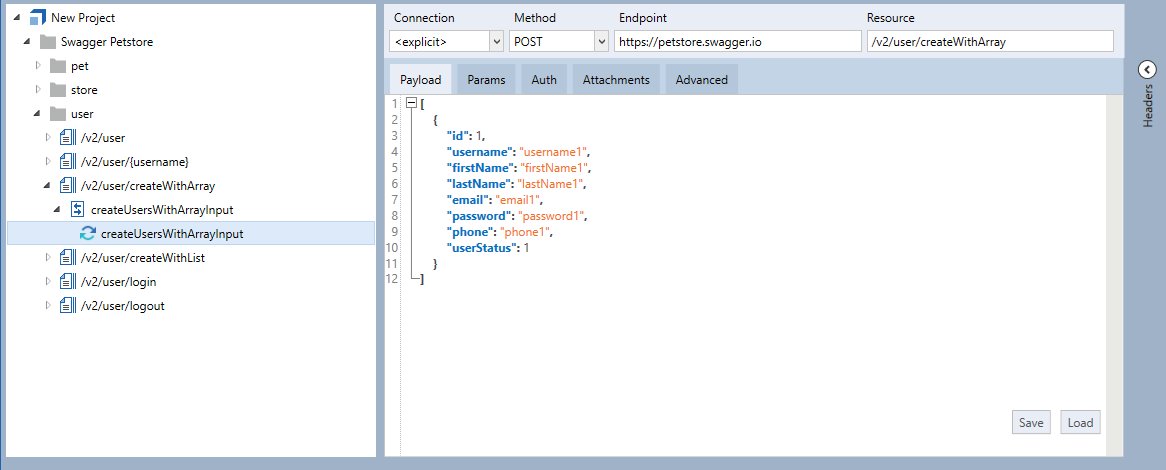Expand the Headers side panel arrow
This screenshot has height=470, width=1166.
pyautogui.click(x=1148, y=69)
